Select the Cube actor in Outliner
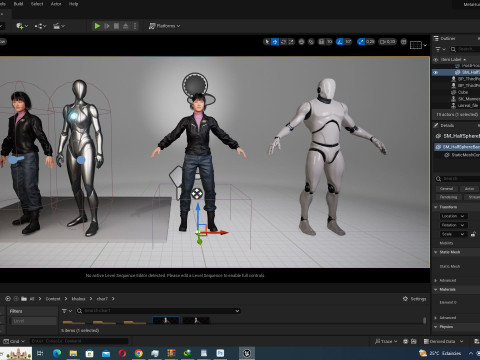The image size is (480, 360). pyautogui.click(x=463, y=92)
